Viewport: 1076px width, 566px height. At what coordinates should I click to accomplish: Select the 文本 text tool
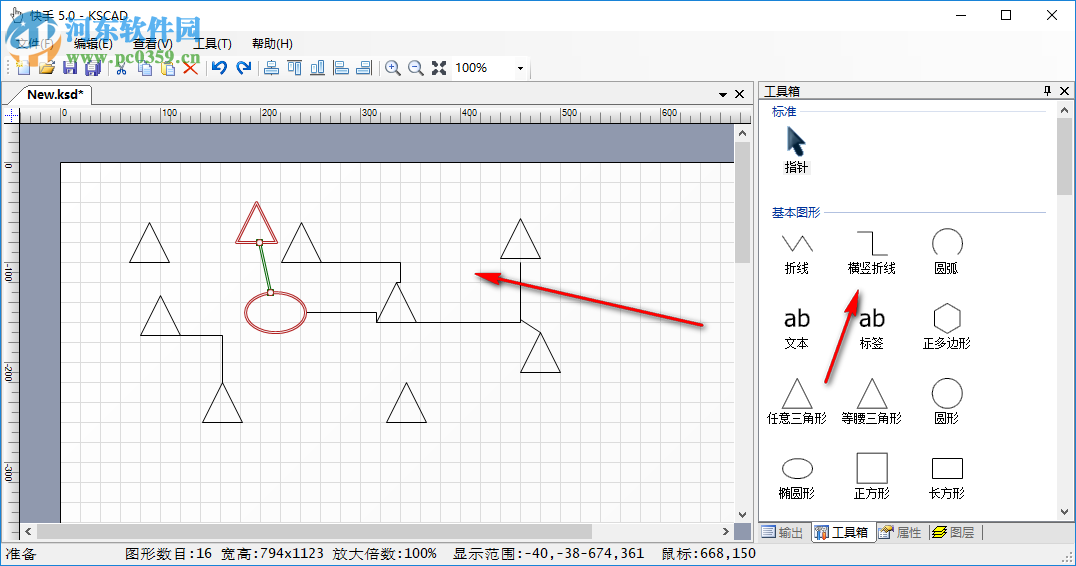coord(797,328)
